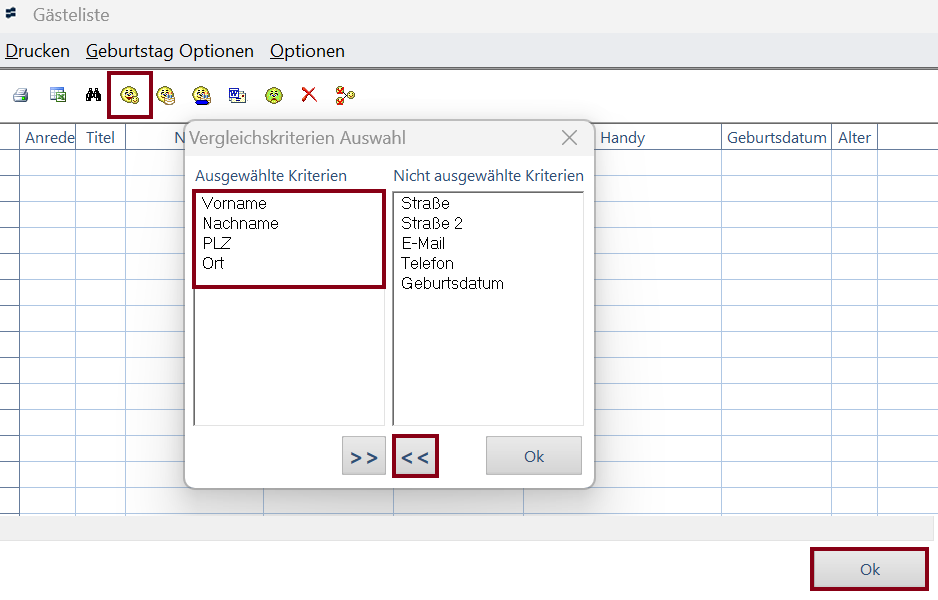Select E-Mail in the unselected criteria list
This screenshot has height=600, width=938.
pyautogui.click(x=423, y=244)
